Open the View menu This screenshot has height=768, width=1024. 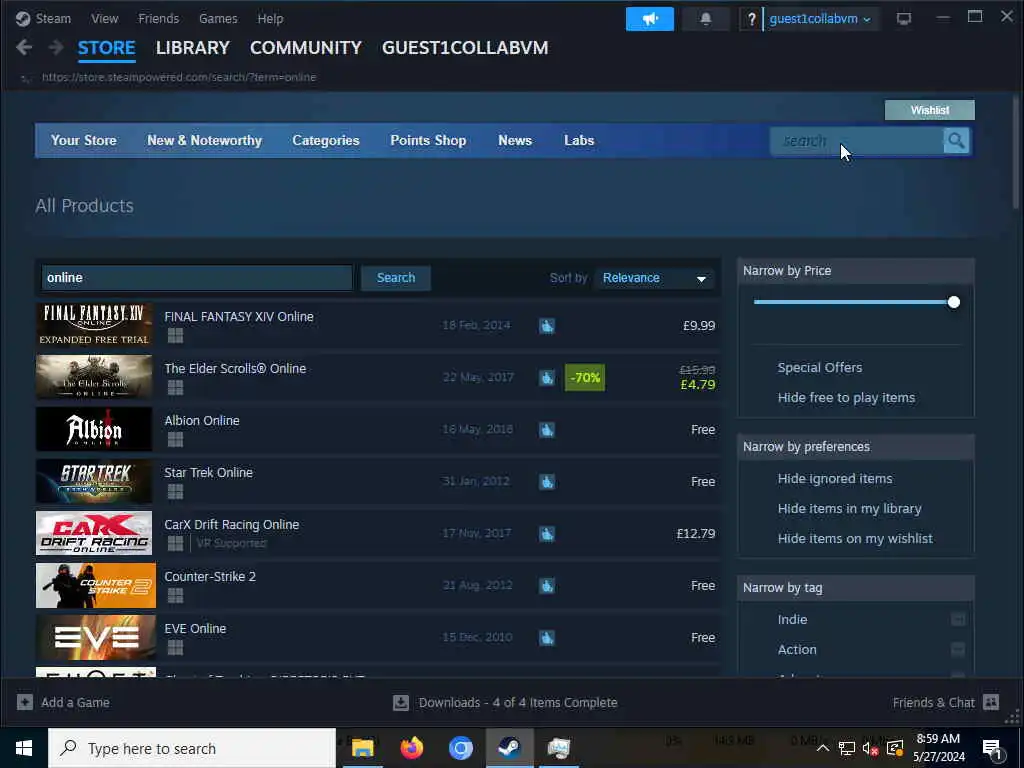[x=104, y=18]
